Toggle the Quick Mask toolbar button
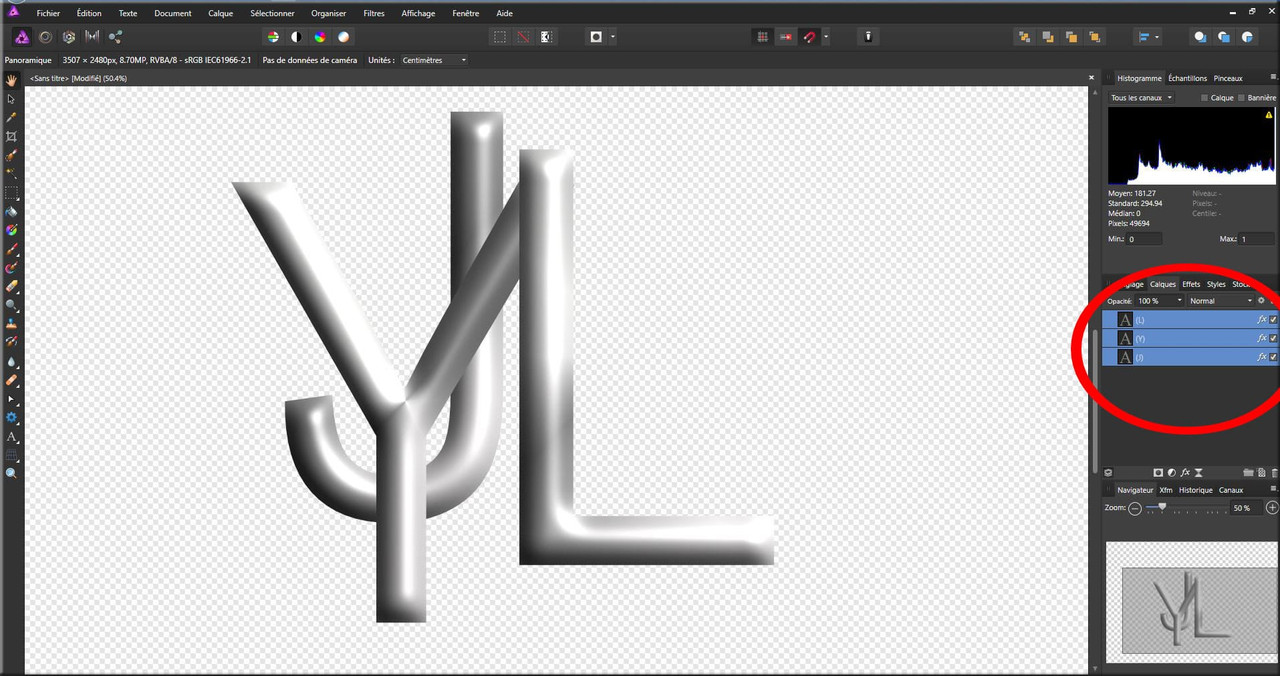This screenshot has height=676, width=1280. pos(596,37)
